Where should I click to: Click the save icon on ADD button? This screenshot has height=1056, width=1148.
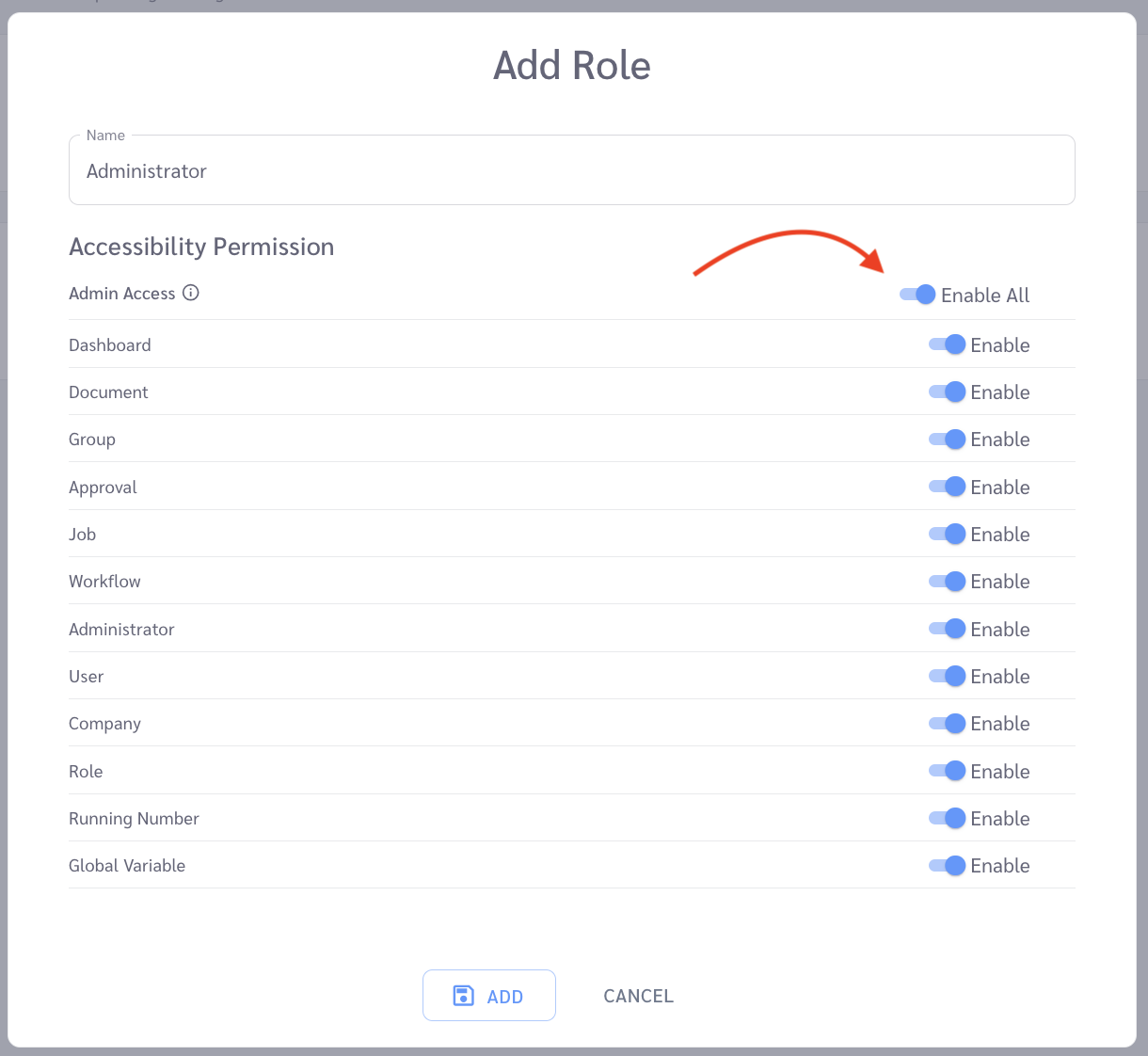click(x=464, y=996)
